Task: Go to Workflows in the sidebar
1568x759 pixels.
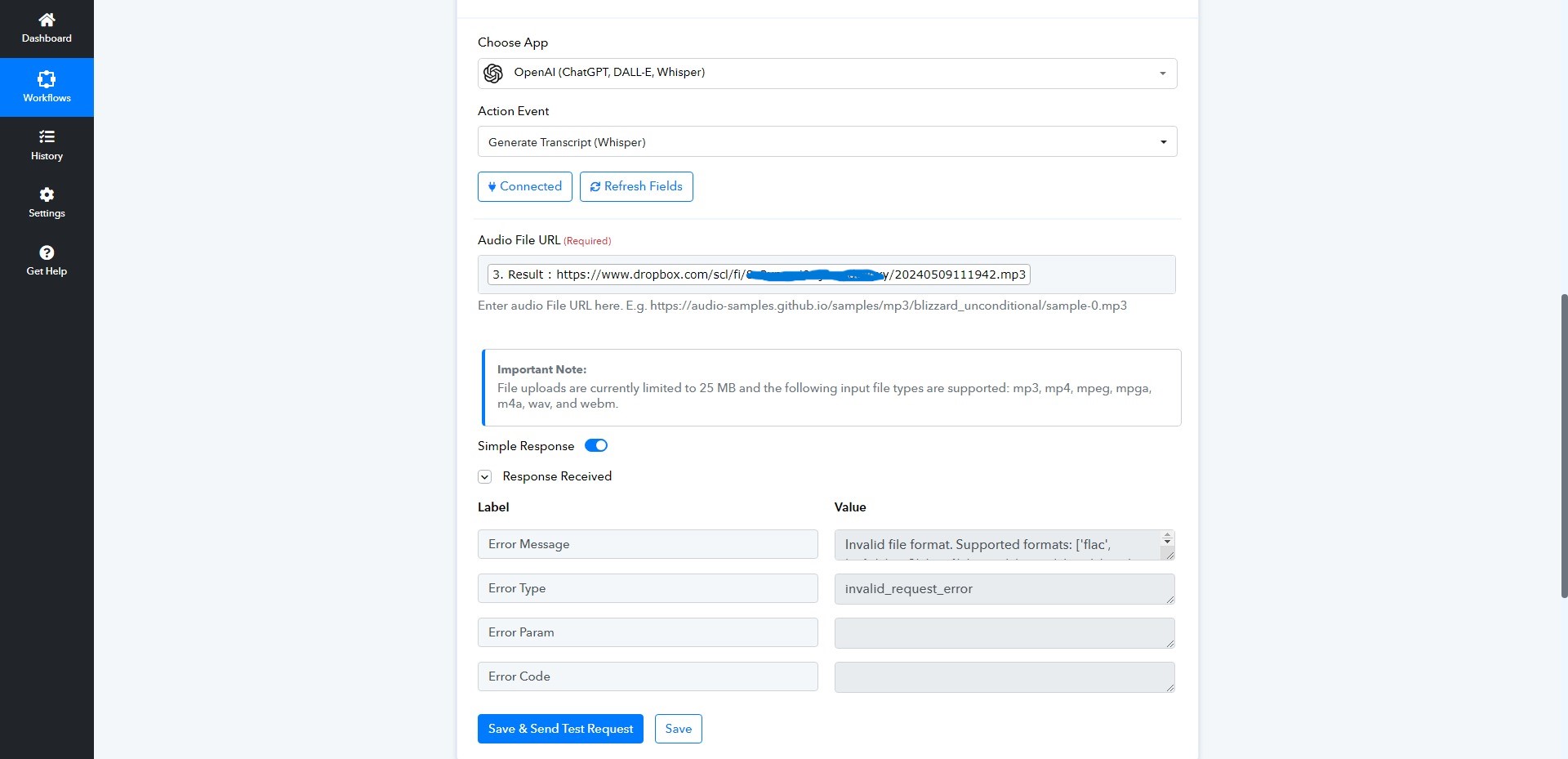Action: pos(47,87)
